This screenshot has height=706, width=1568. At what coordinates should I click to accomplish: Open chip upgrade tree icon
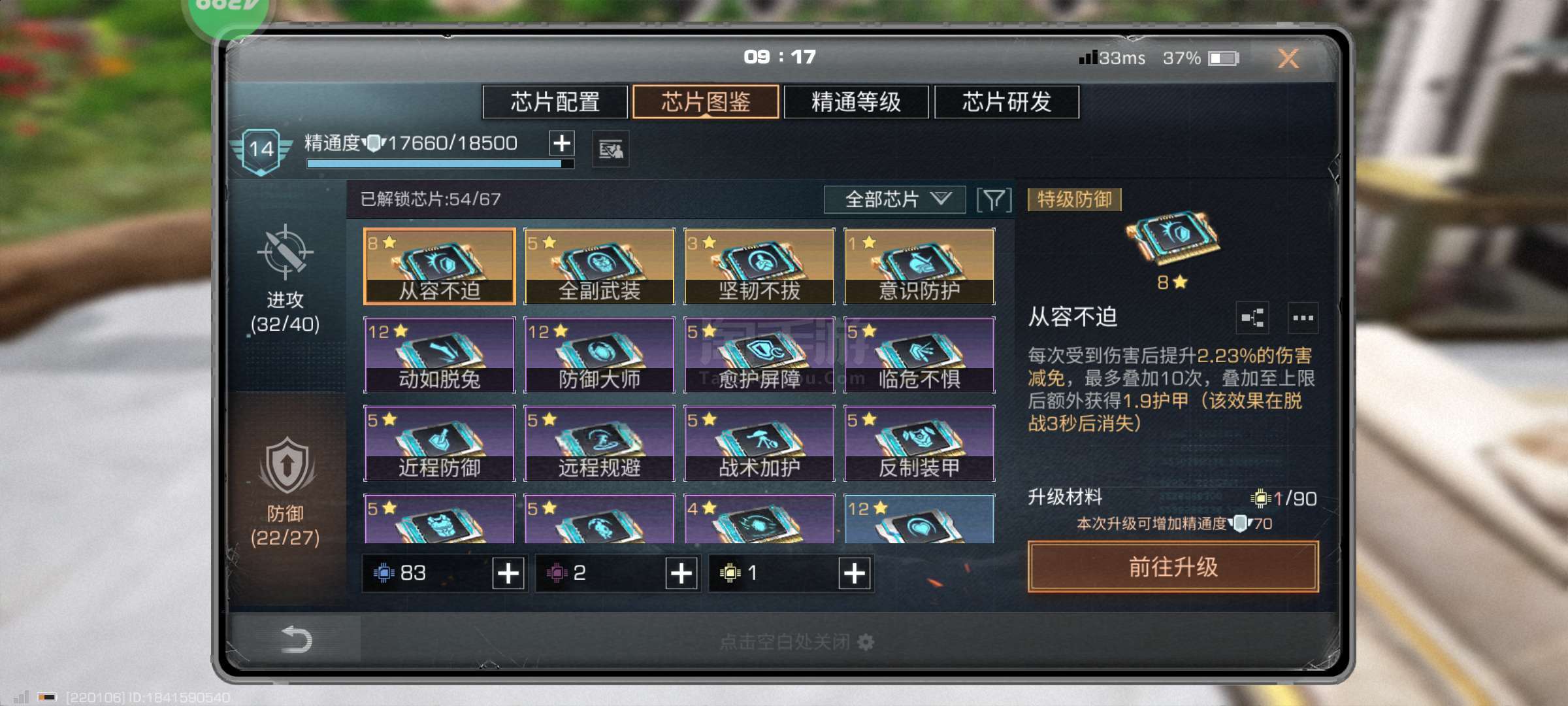(x=1252, y=318)
